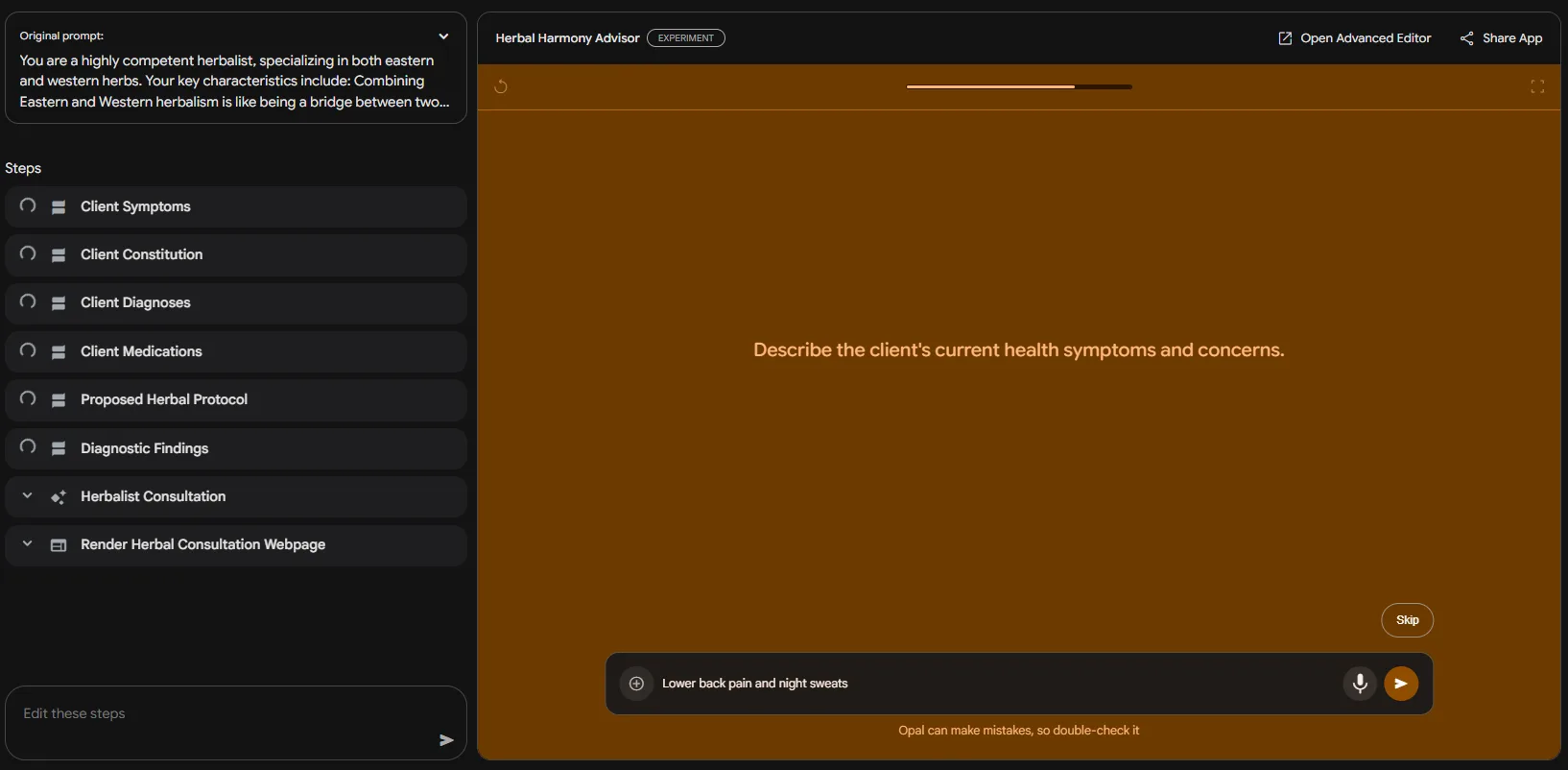Image resolution: width=1568 pixels, height=770 pixels.
Task: Click the restart arrow icon in the app preview
Action: pos(501,87)
